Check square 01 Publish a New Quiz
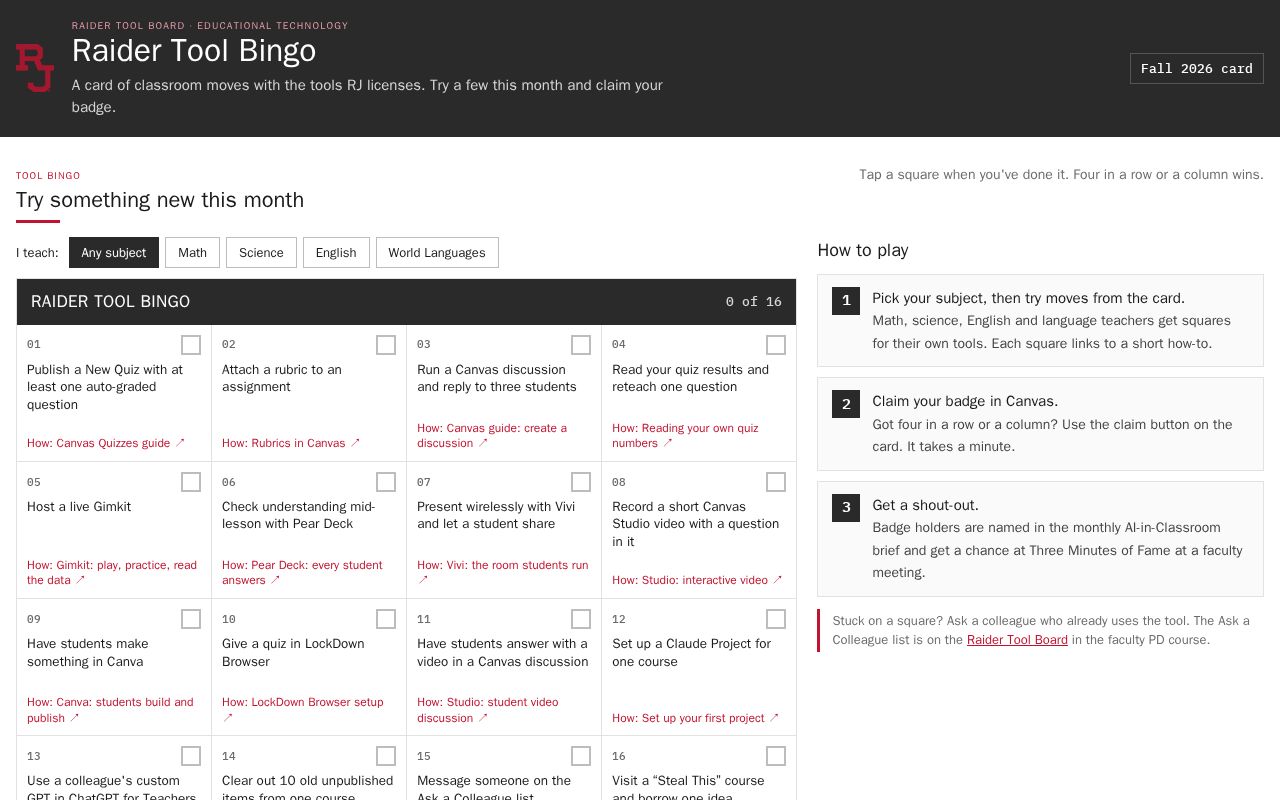Viewport: 1280px width, 800px height. [191, 345]
